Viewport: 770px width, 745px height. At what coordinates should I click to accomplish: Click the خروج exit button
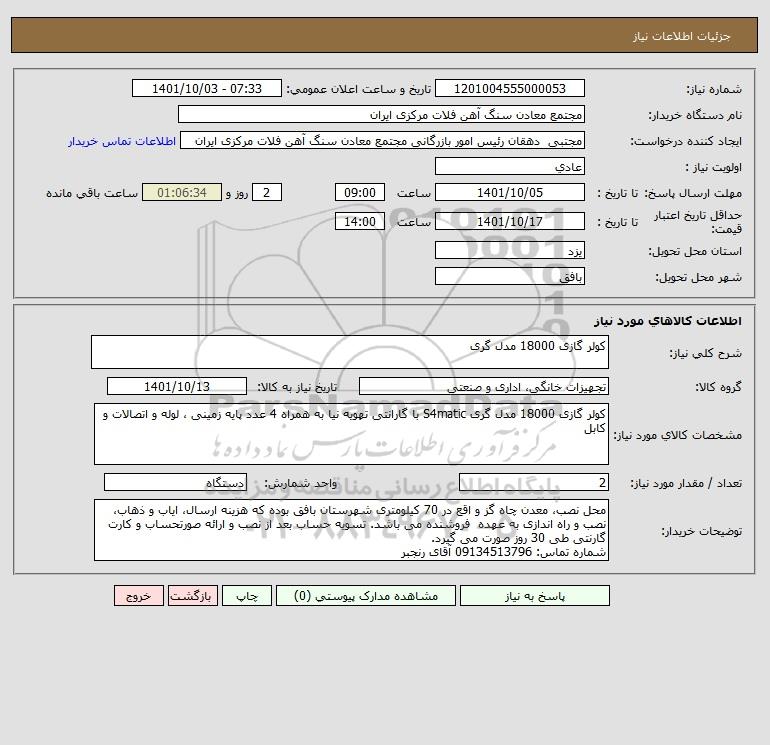coord(138,596)
